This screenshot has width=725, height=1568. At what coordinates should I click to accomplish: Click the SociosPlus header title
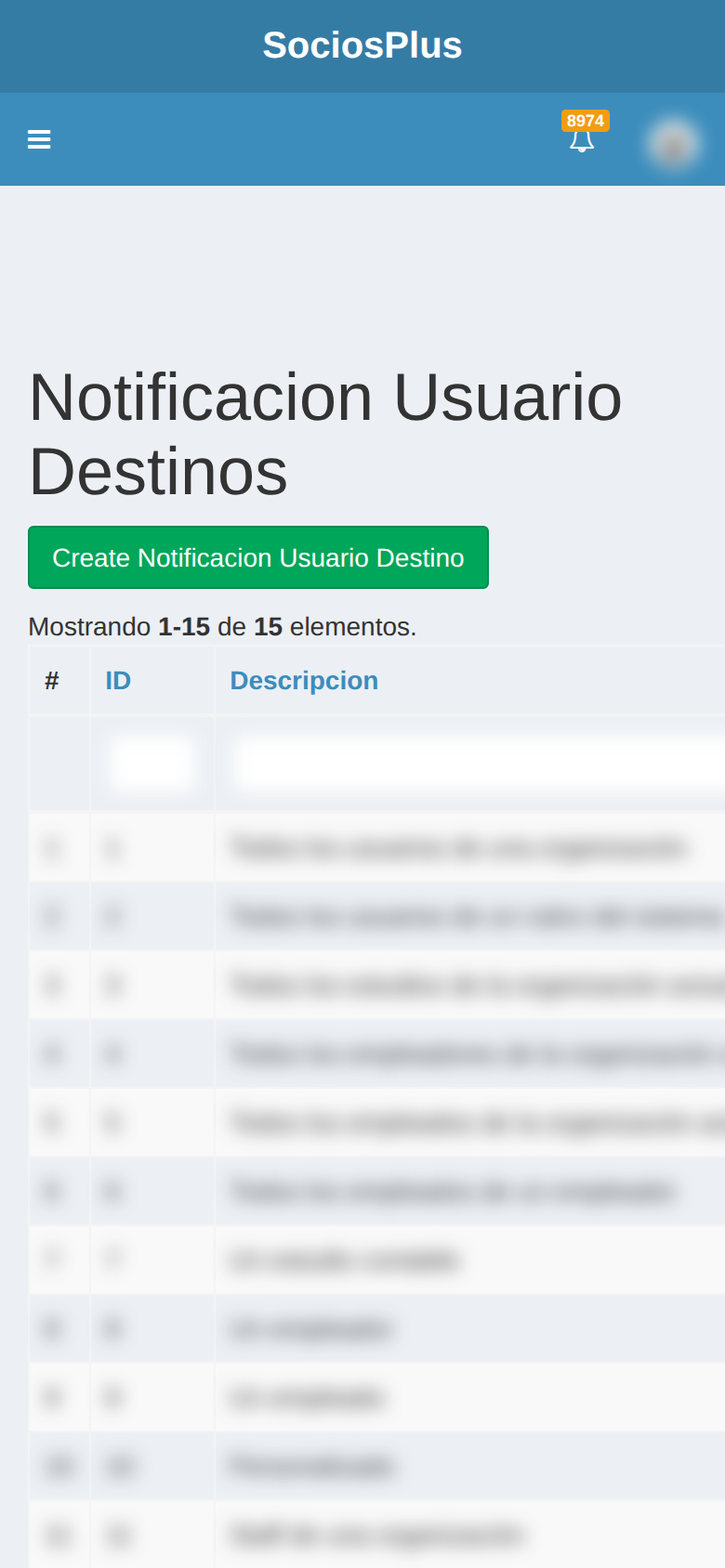coord(362,46)
